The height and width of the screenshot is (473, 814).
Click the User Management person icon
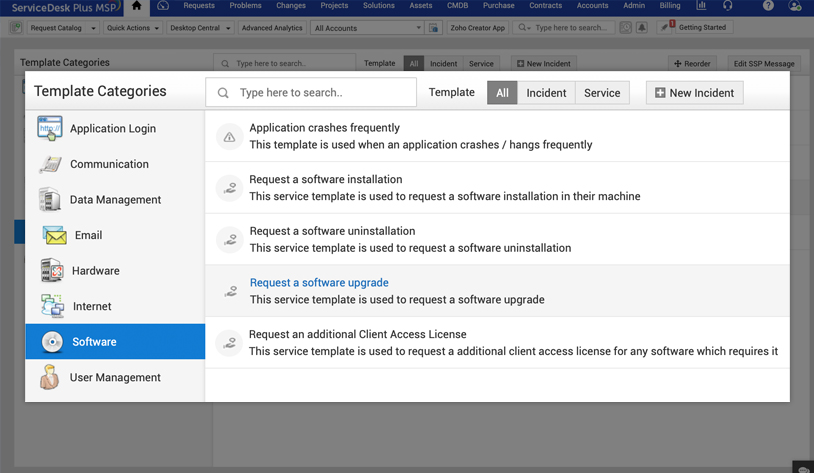[x=49, y=377]
